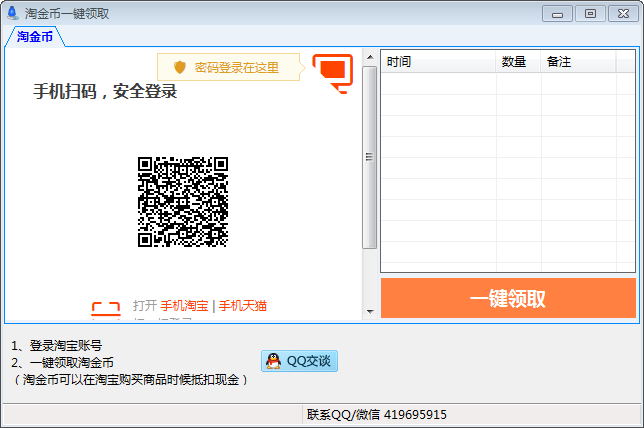Click the 联系QQ/微信 419695915 status bar text
The width and height of the screenshot is (644, 428).
(377, 415)
